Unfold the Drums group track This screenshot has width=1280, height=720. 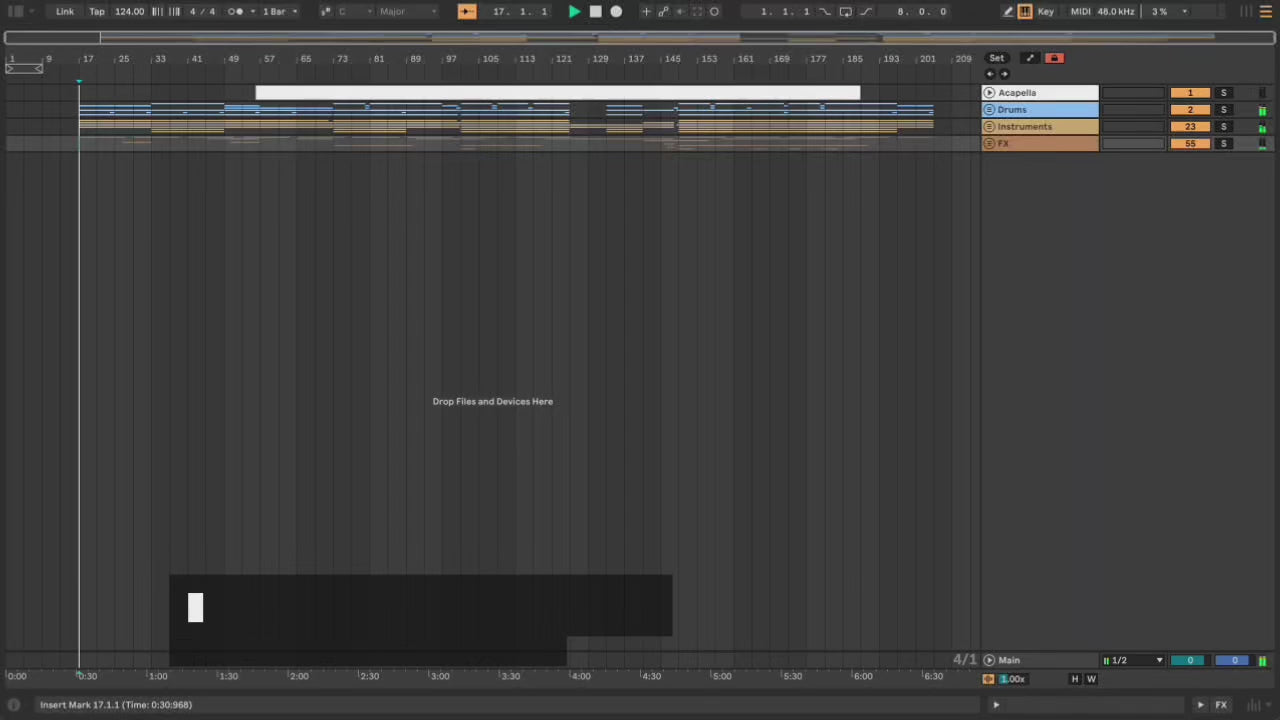[989, 110]
